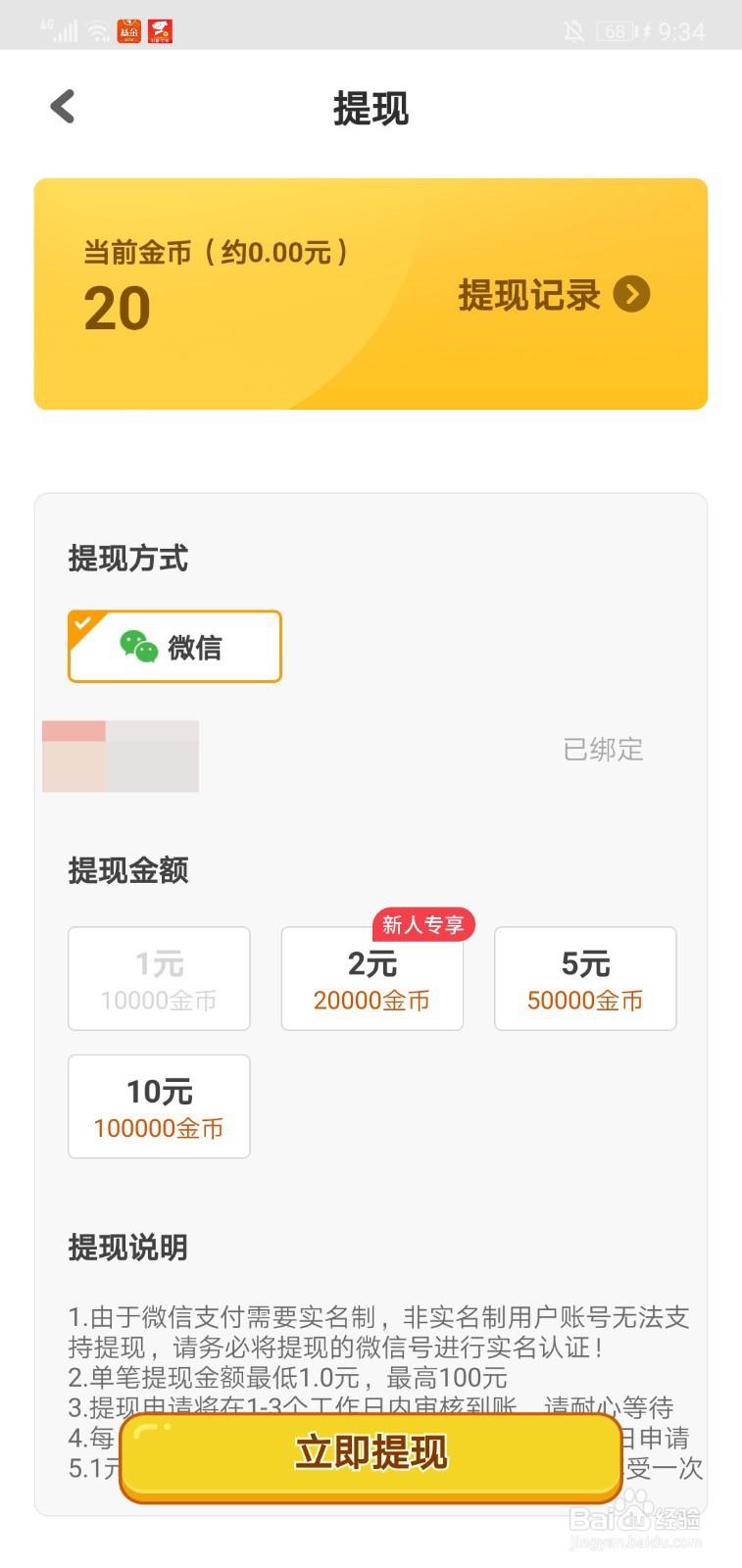Tap the blurred bound account avatar

pos(120,757)
